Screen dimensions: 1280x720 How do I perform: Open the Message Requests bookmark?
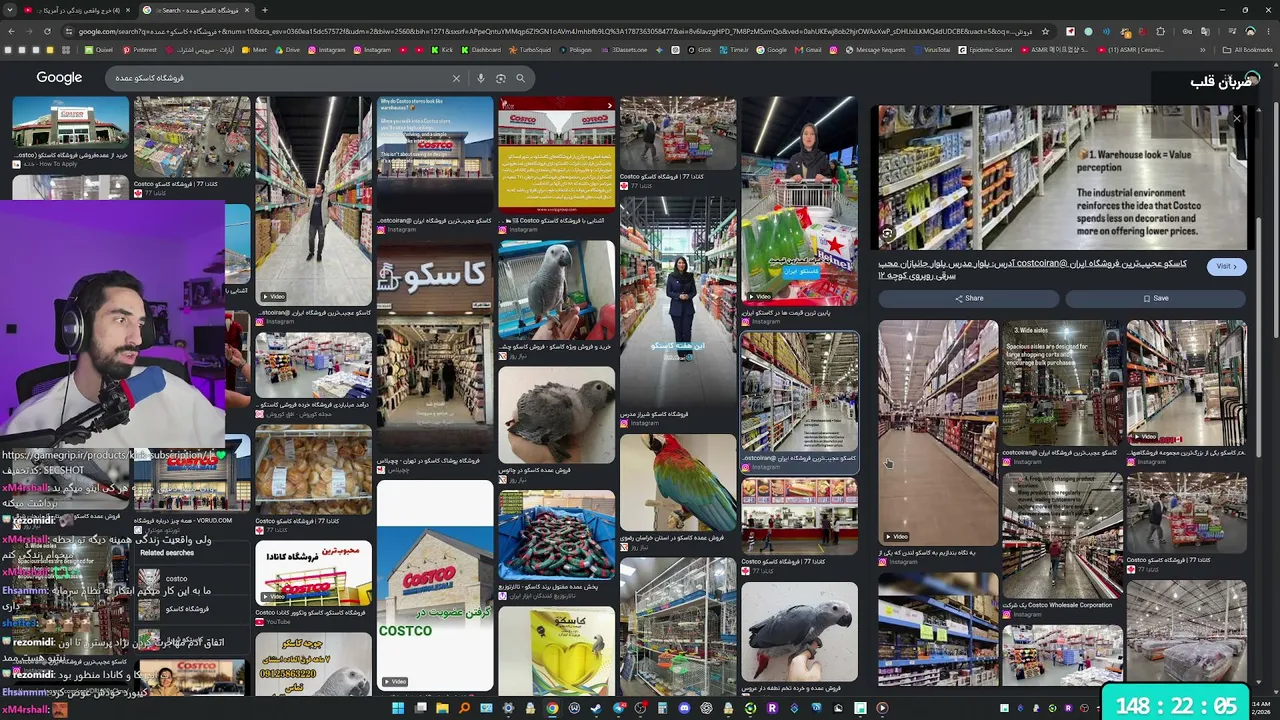[875, 50]
